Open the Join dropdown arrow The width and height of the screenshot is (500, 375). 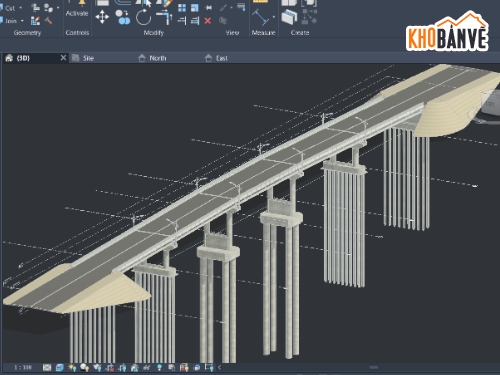(22, 21)
